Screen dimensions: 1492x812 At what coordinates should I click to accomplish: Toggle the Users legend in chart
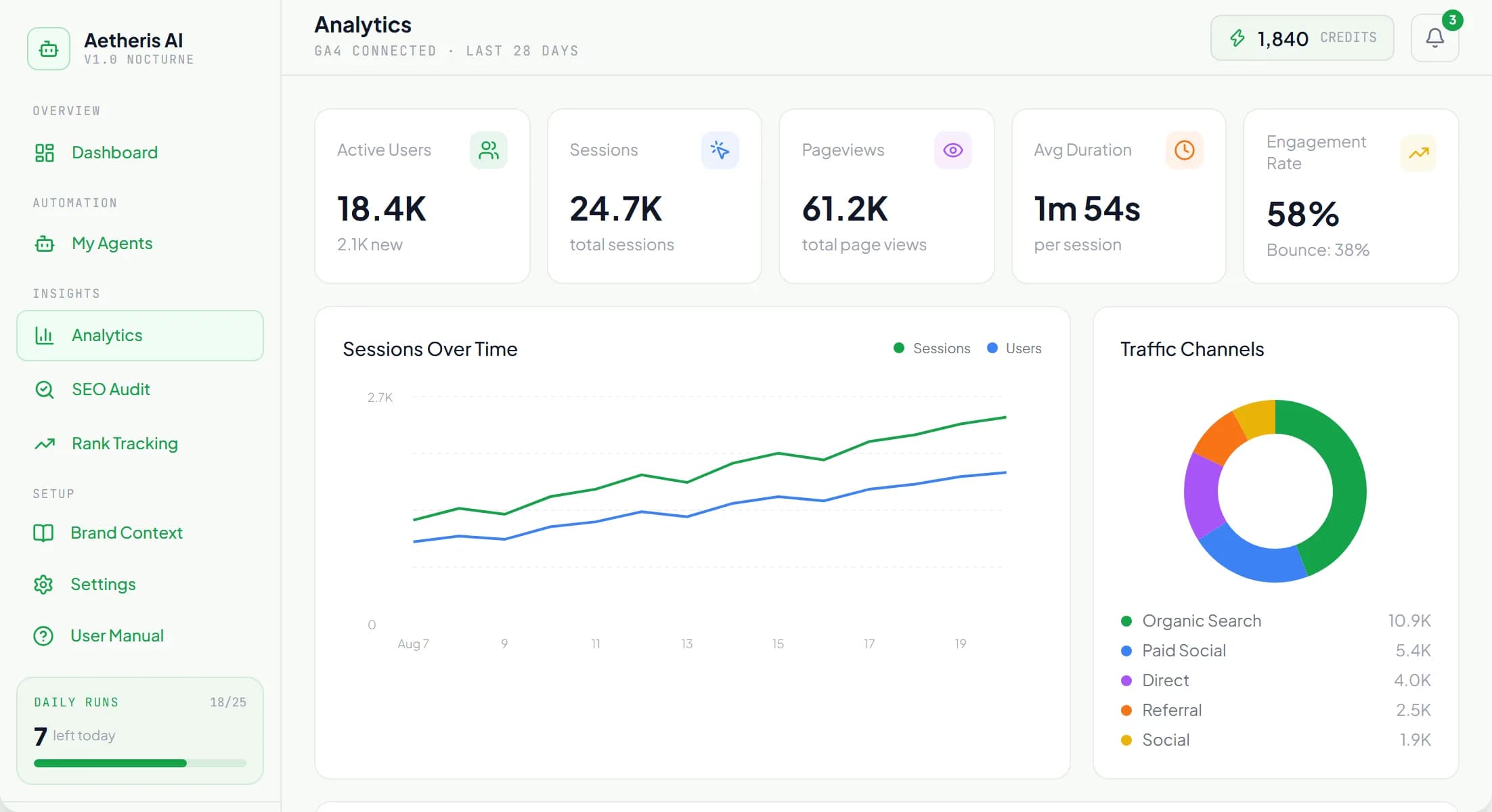1014,348
